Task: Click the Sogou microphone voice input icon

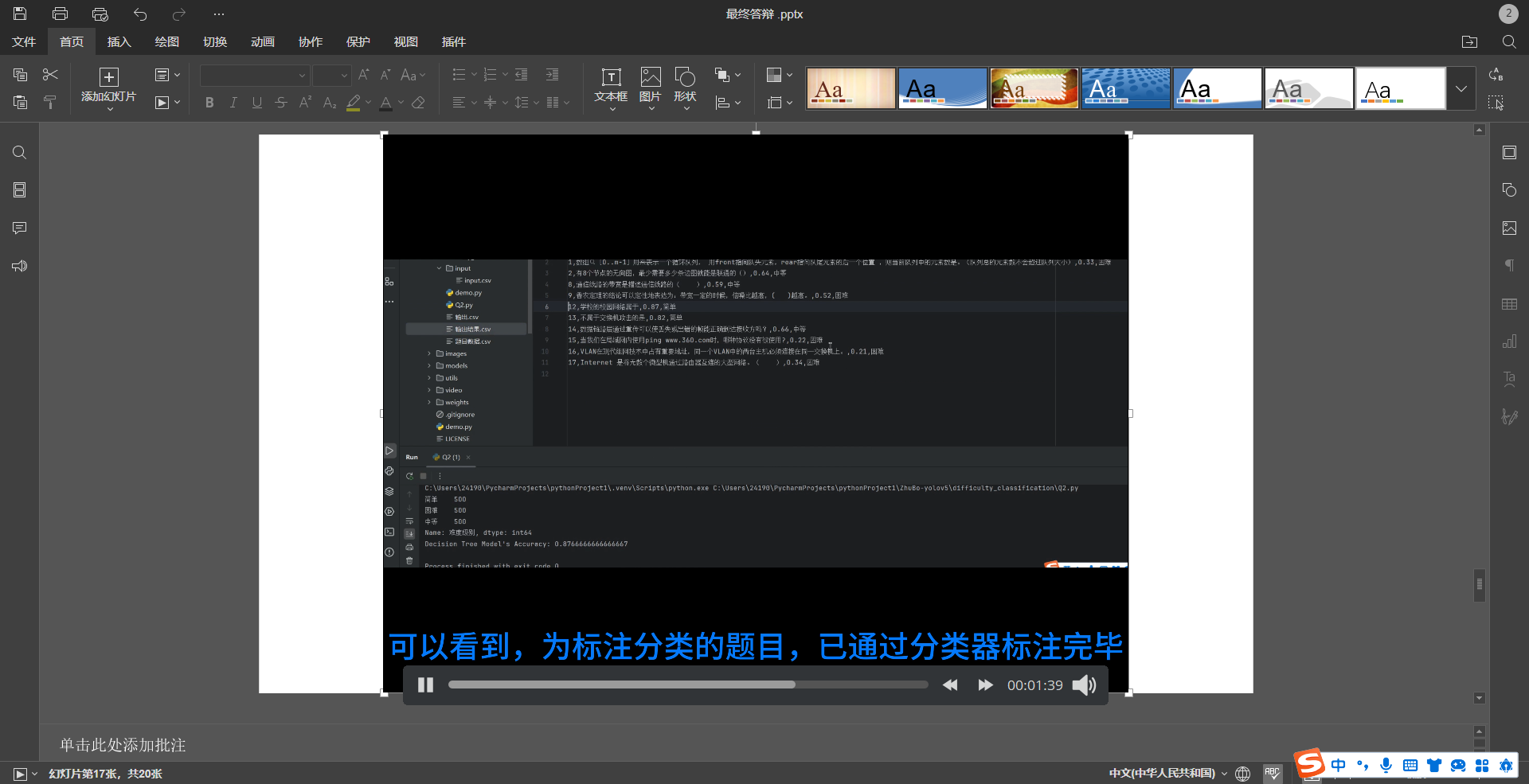Action: (1386, 766)
